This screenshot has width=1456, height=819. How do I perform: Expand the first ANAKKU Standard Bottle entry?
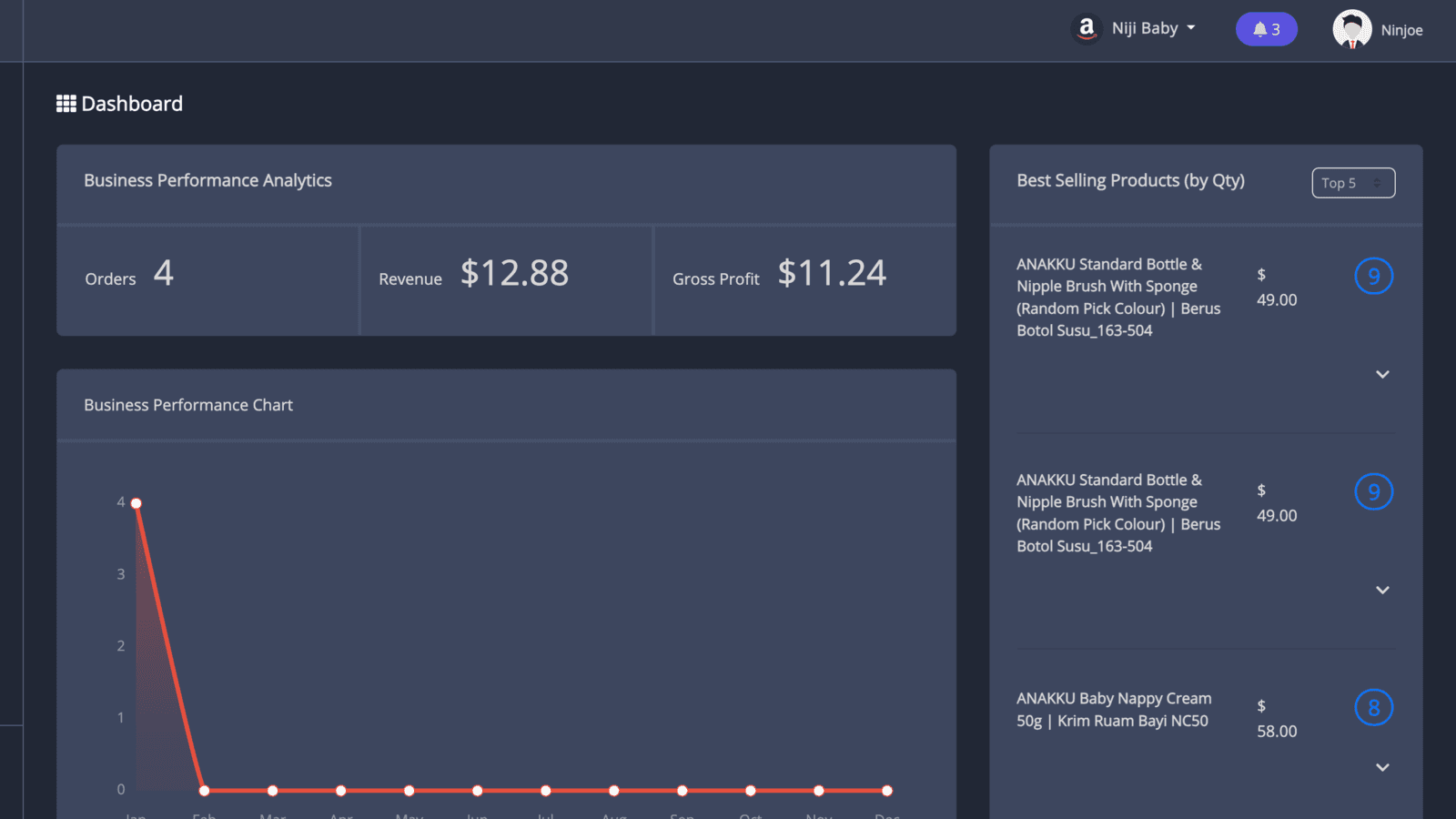click(1382, 374)
